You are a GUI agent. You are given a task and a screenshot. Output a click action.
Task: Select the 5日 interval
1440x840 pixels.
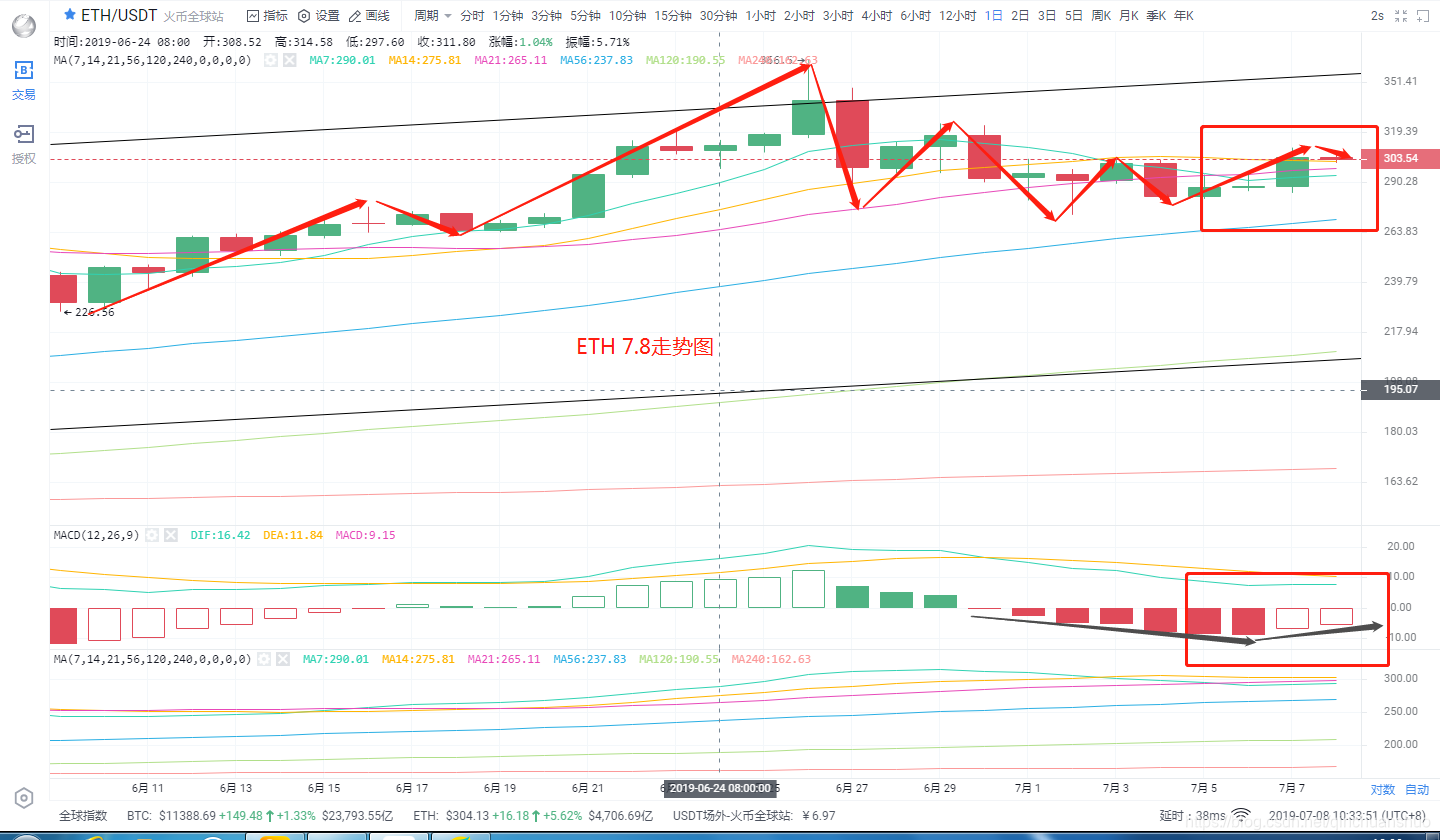(x=1073, y=16)
